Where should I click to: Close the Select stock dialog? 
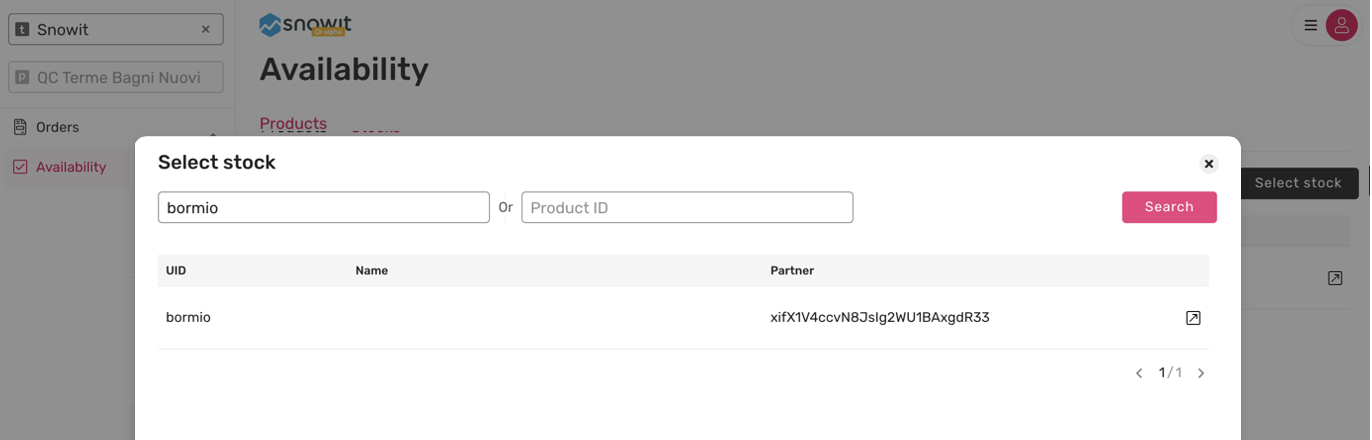[x=1208, y=164]
